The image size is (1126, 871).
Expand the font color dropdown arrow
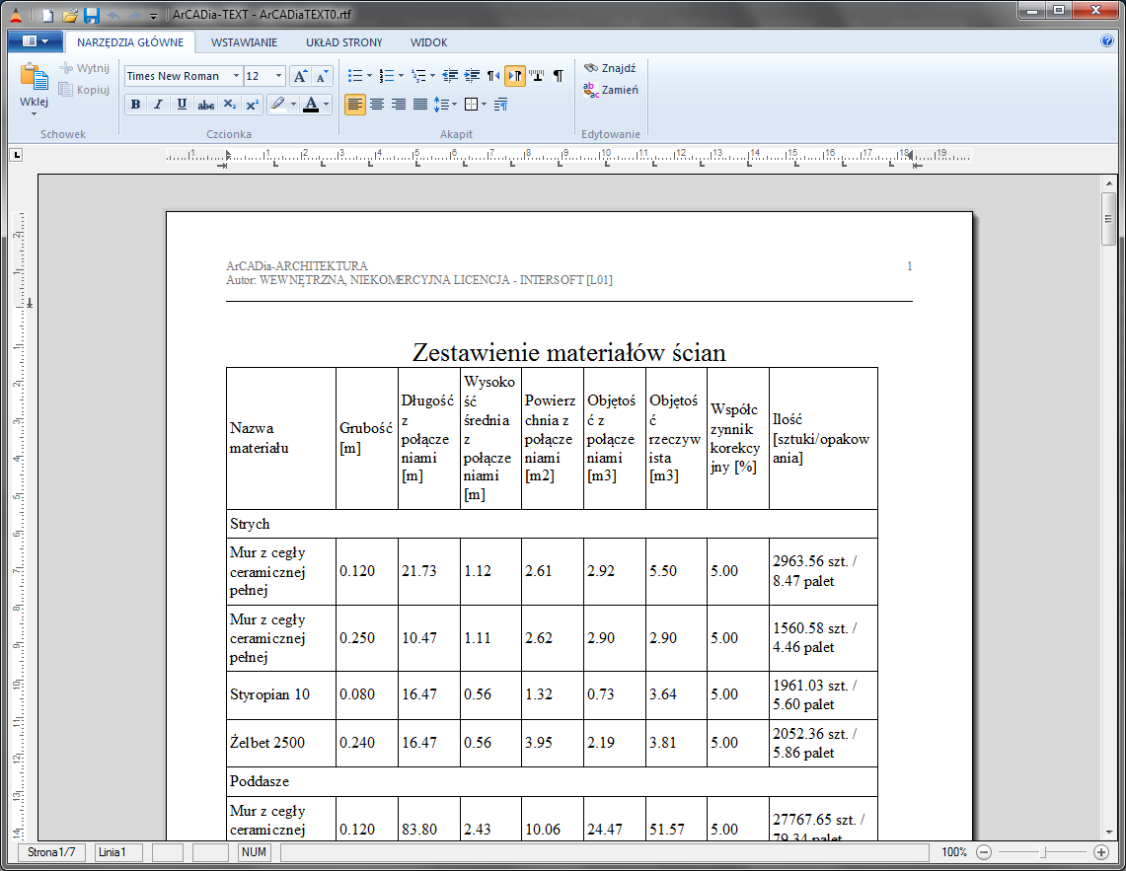click(x=326, y=105)
